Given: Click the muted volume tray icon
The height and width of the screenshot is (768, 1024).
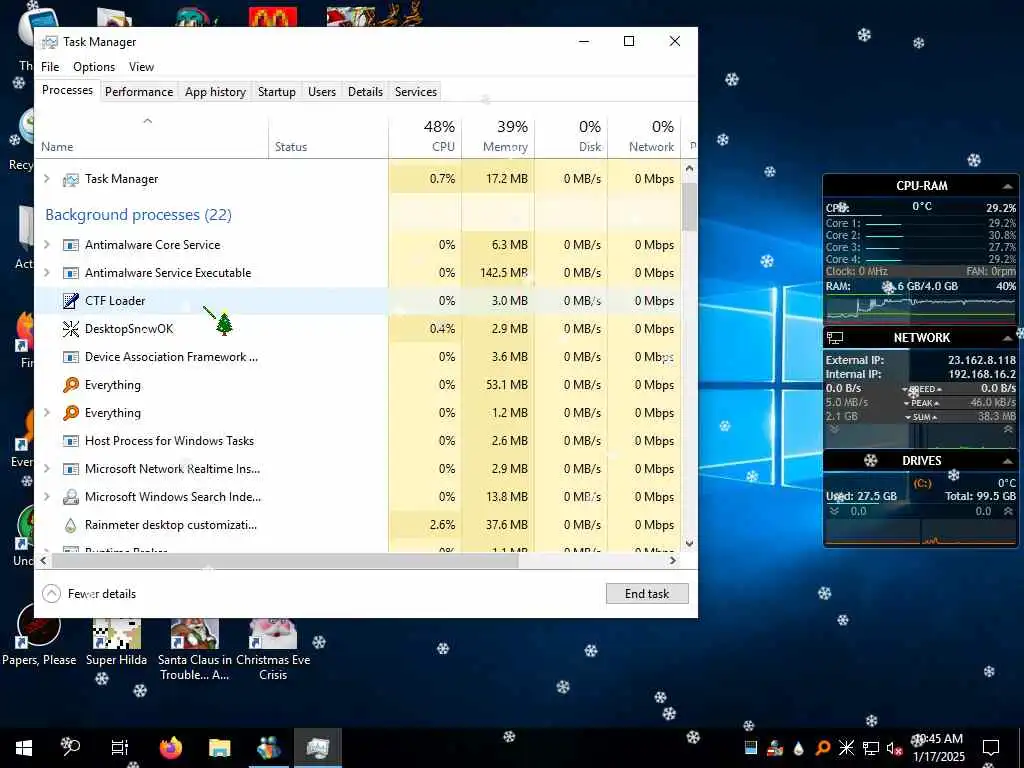Looking at the screenshot, I should point(894,748).
